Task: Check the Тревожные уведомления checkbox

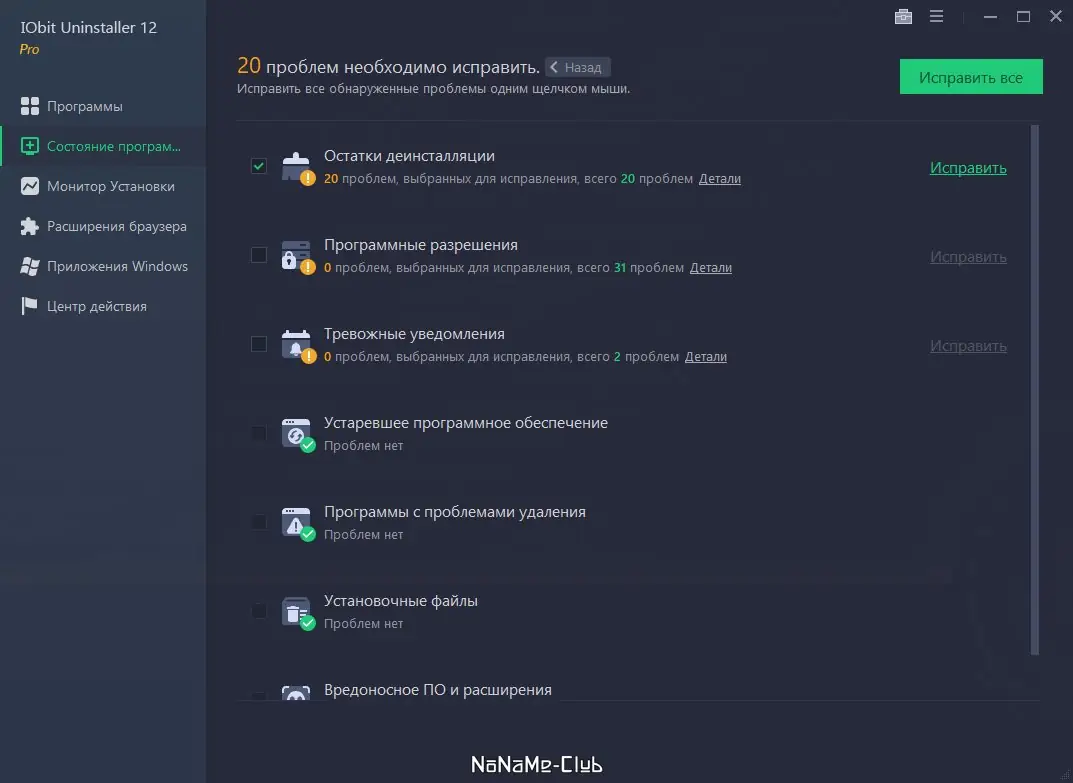Action: [x=259, y=344]
